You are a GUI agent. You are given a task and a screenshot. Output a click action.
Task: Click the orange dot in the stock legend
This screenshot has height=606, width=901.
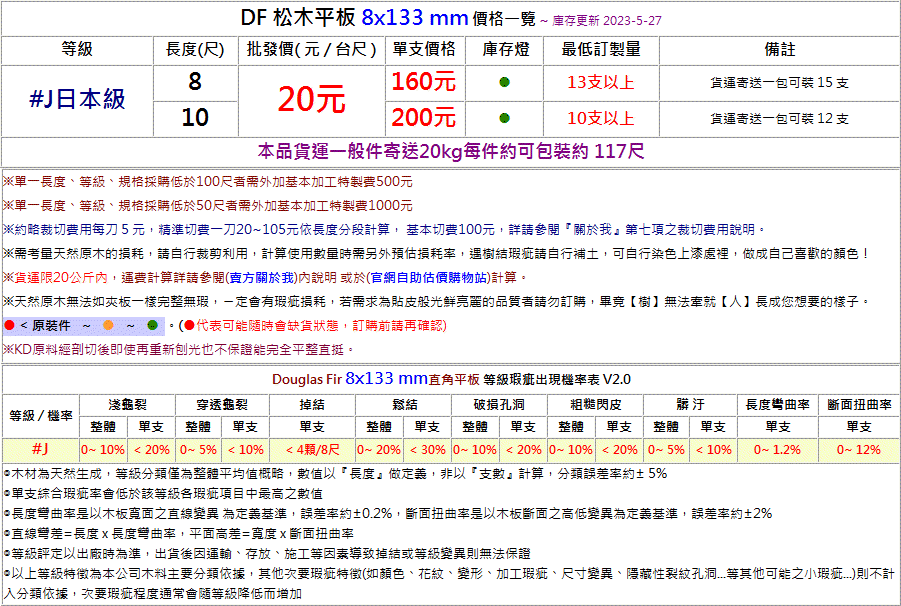[x=108, y=326]
